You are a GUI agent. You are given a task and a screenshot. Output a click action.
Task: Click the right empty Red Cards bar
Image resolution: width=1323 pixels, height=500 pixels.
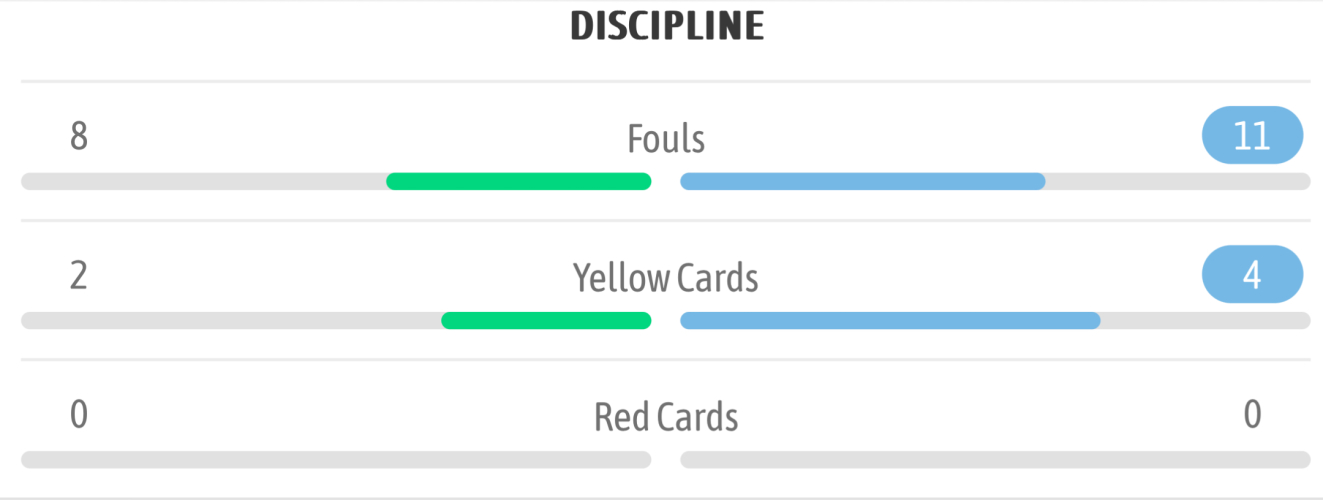click(995, 460)
